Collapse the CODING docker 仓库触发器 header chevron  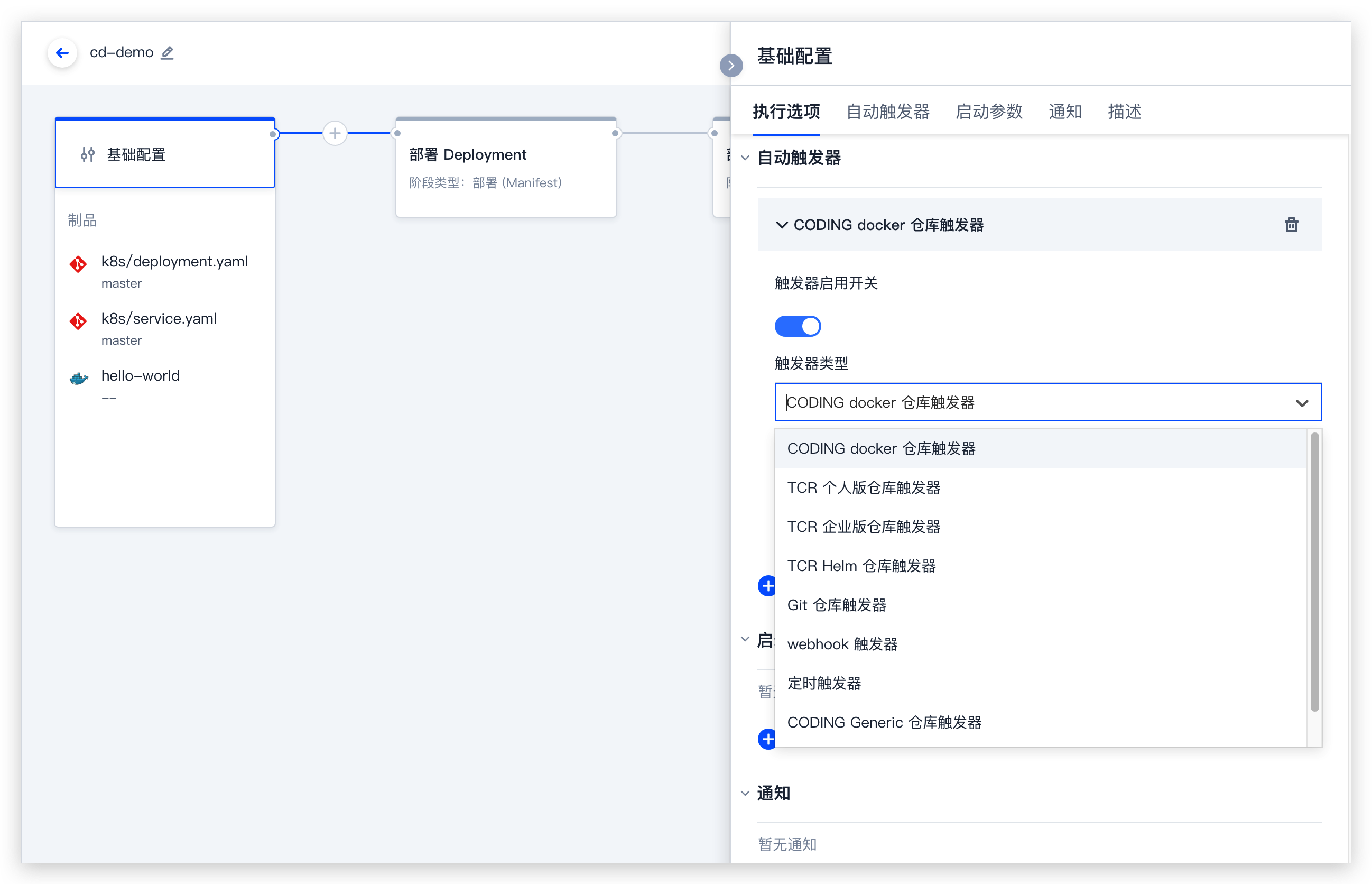tap(782, 225)
